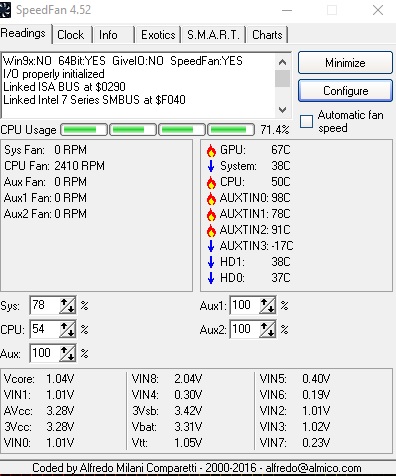
Task: Click the AVcc 3.28V voltage reading
Action: [x=39, y=411]
